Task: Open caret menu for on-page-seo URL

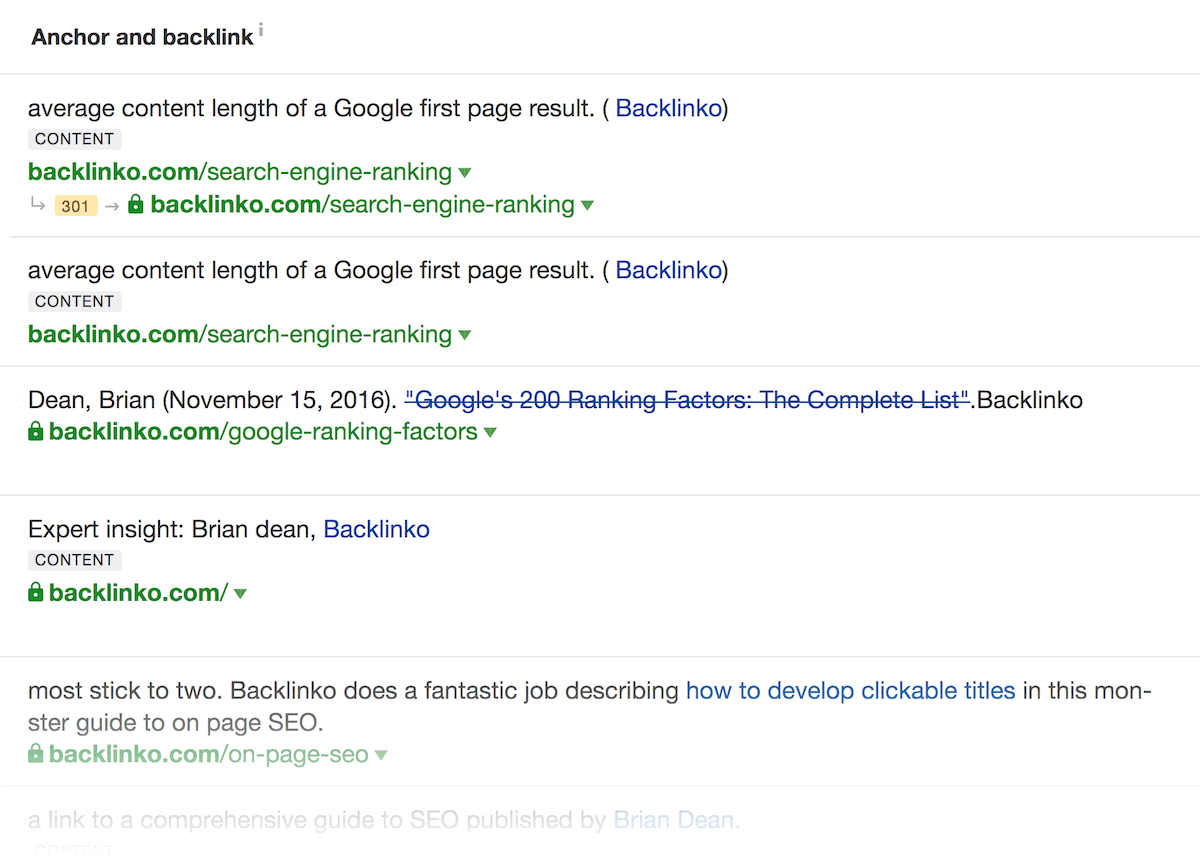Action: [x=381, y=755]
